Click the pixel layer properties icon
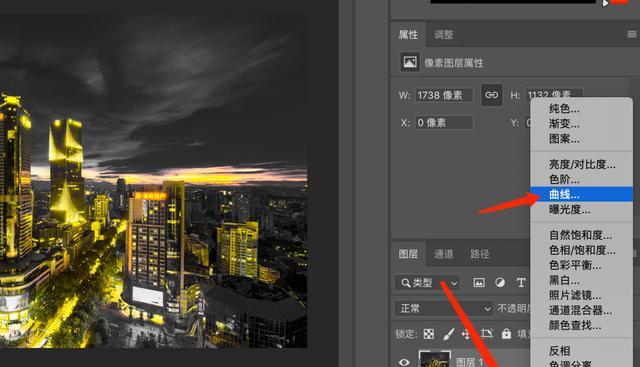The width and height of the screenshot is (640, 367). point(410,62)
